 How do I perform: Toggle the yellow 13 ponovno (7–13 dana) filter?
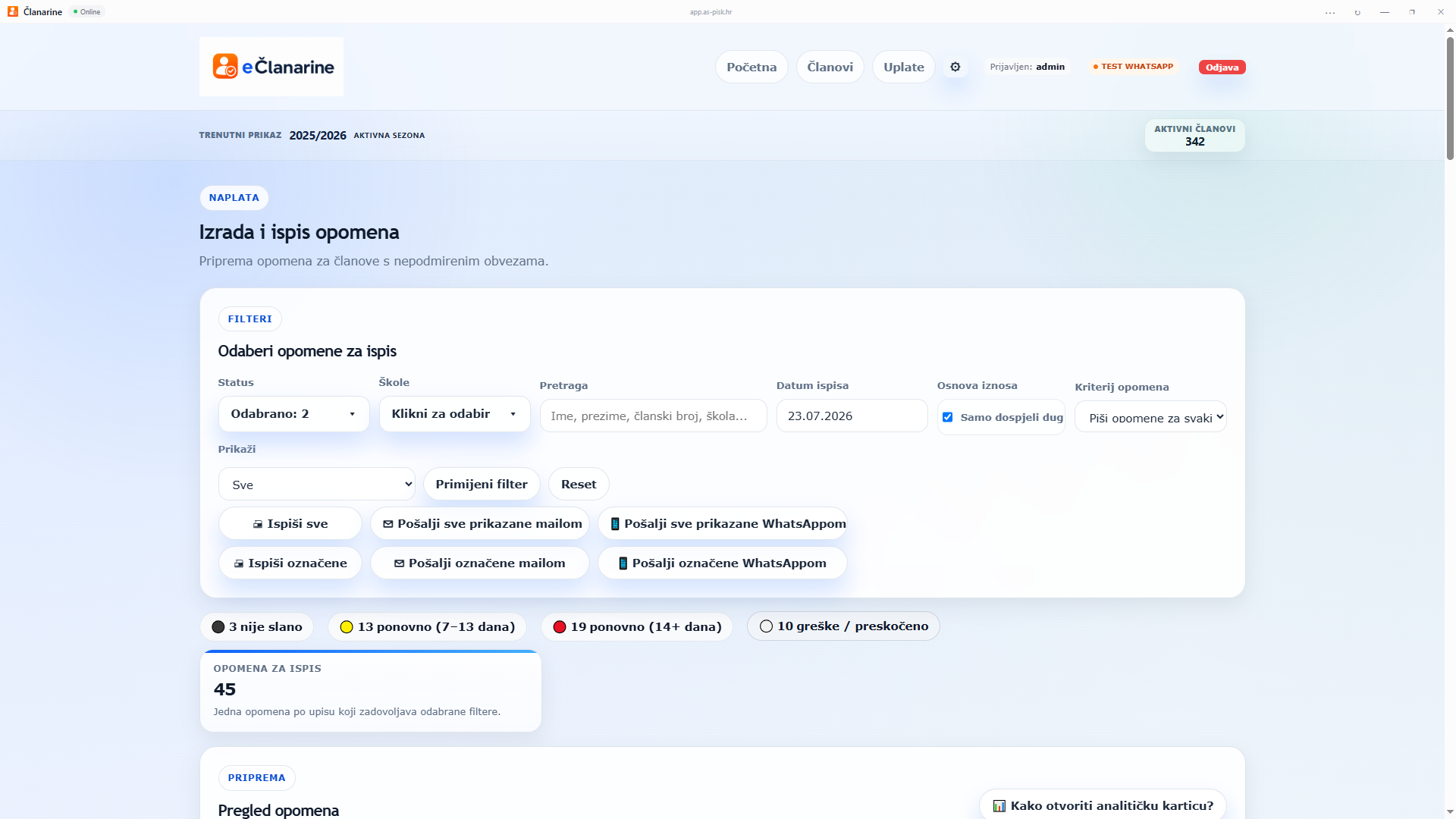tap(427, 627)
